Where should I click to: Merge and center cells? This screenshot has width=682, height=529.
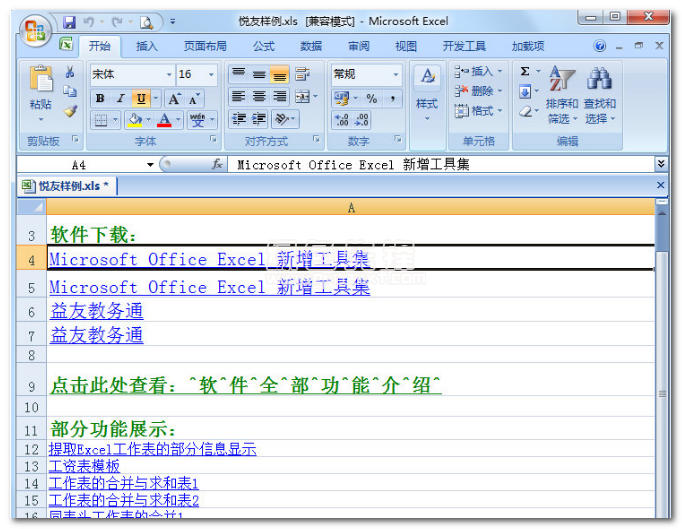(303, 97)
